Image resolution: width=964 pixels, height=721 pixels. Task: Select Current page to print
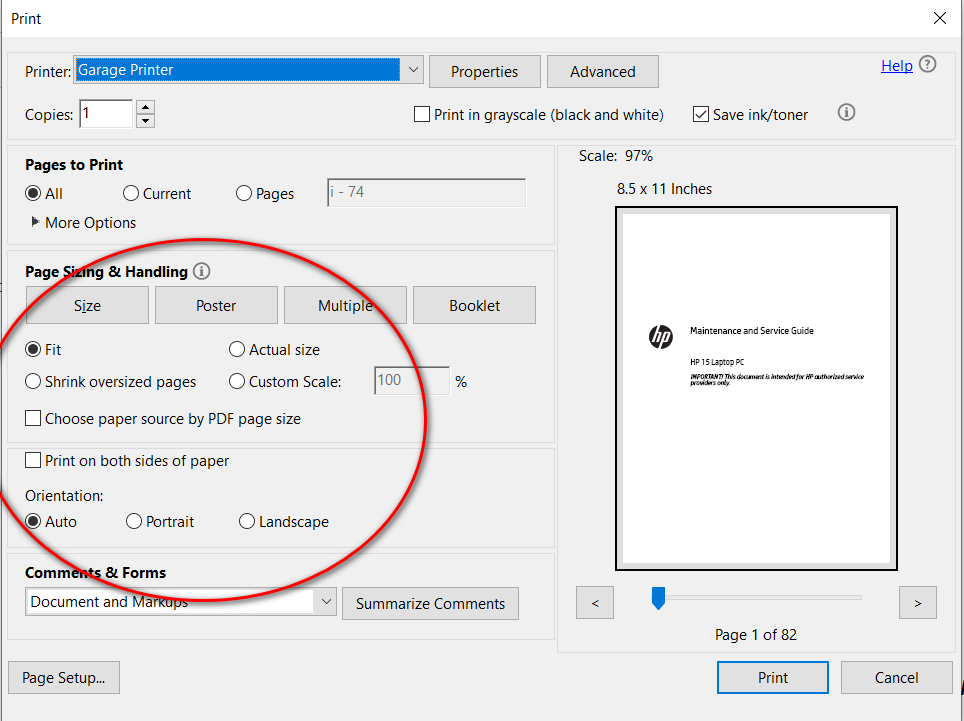(x=130, y=193)
